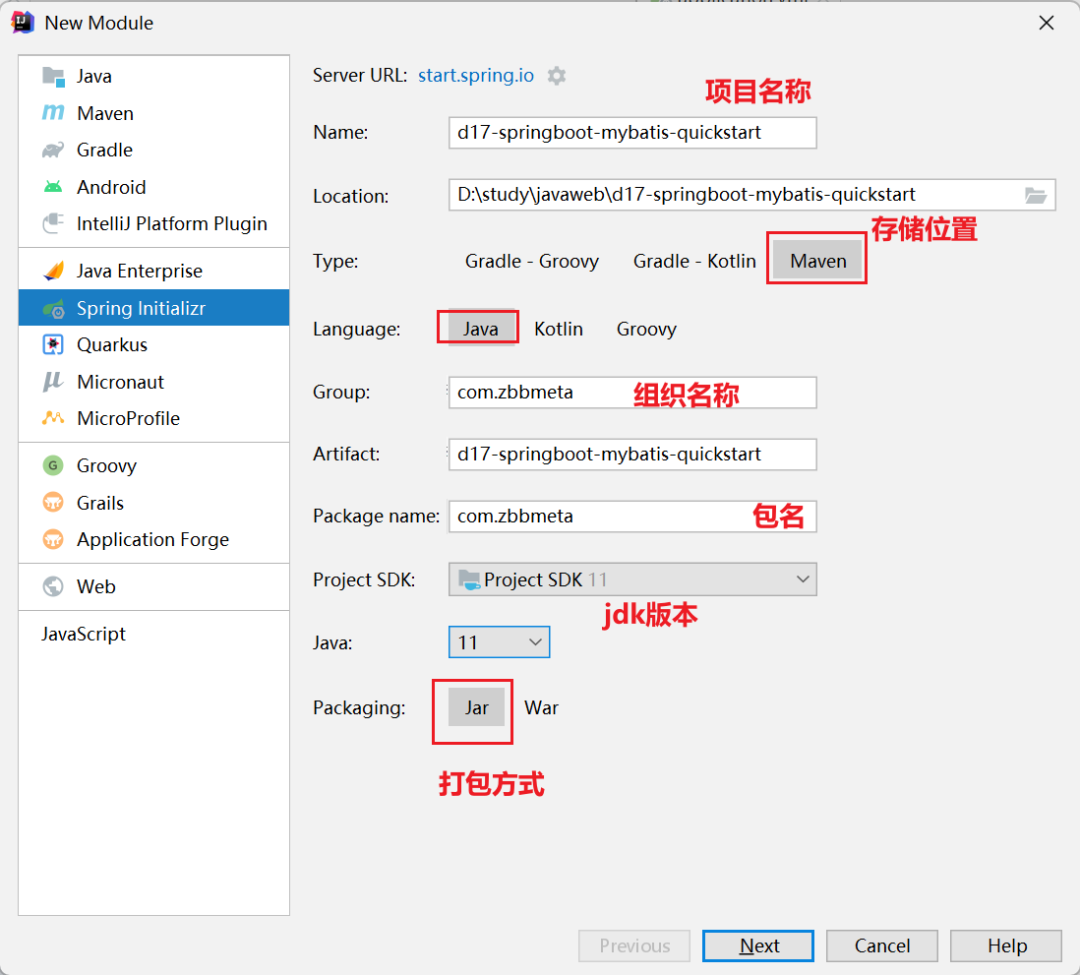1080x975 pixels.
Task: Open the Project SDK dropdown
Action: 632,580
